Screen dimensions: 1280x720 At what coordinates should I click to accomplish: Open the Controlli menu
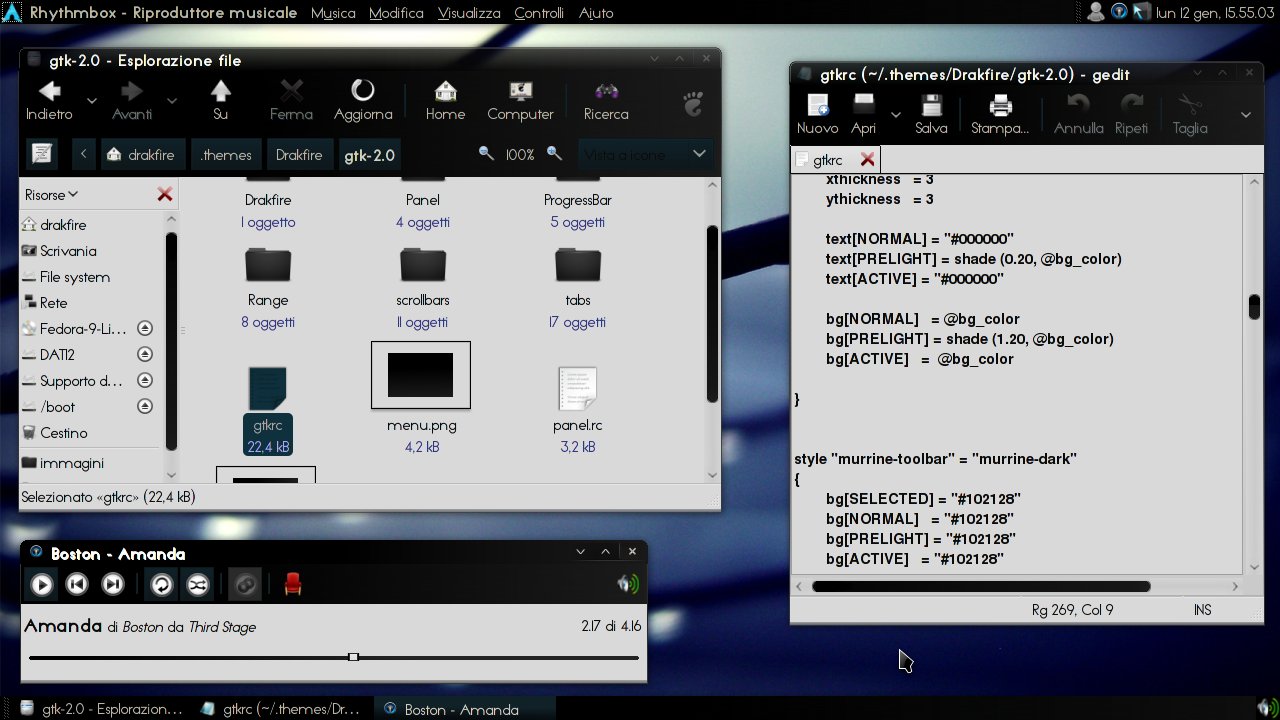point(539,13)
